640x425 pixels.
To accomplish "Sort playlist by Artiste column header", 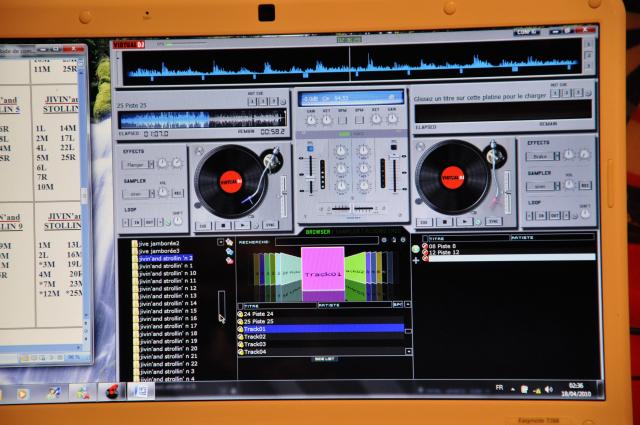I will click(x=552, y=237).
